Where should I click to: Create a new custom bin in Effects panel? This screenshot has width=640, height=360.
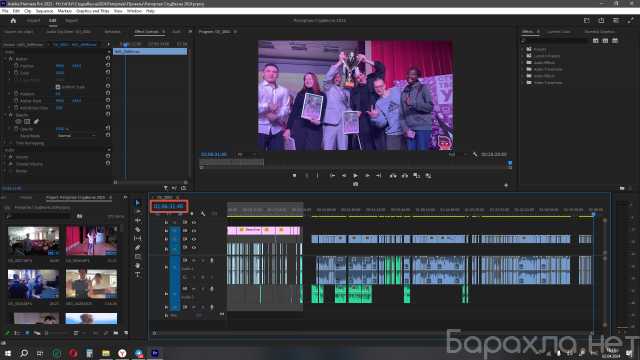(x=622, y=188)
